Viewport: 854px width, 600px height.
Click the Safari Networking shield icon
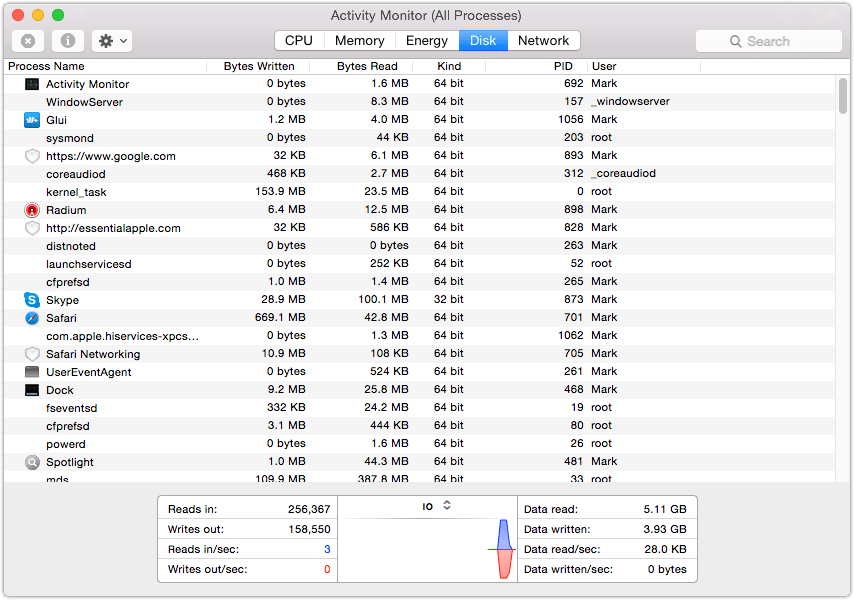32,354
